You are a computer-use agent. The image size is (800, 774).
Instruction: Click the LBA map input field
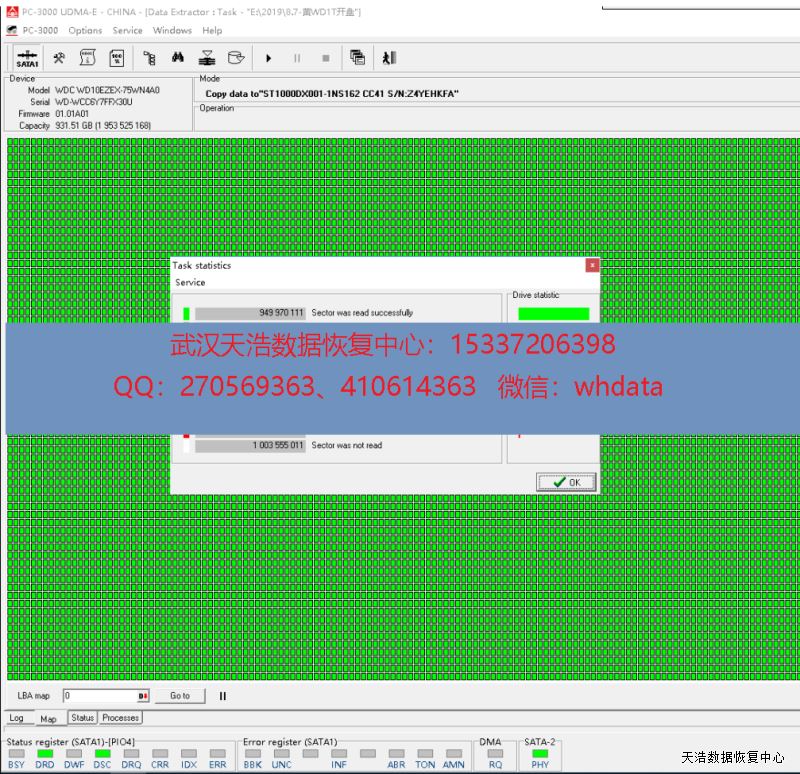pos(98,696)
